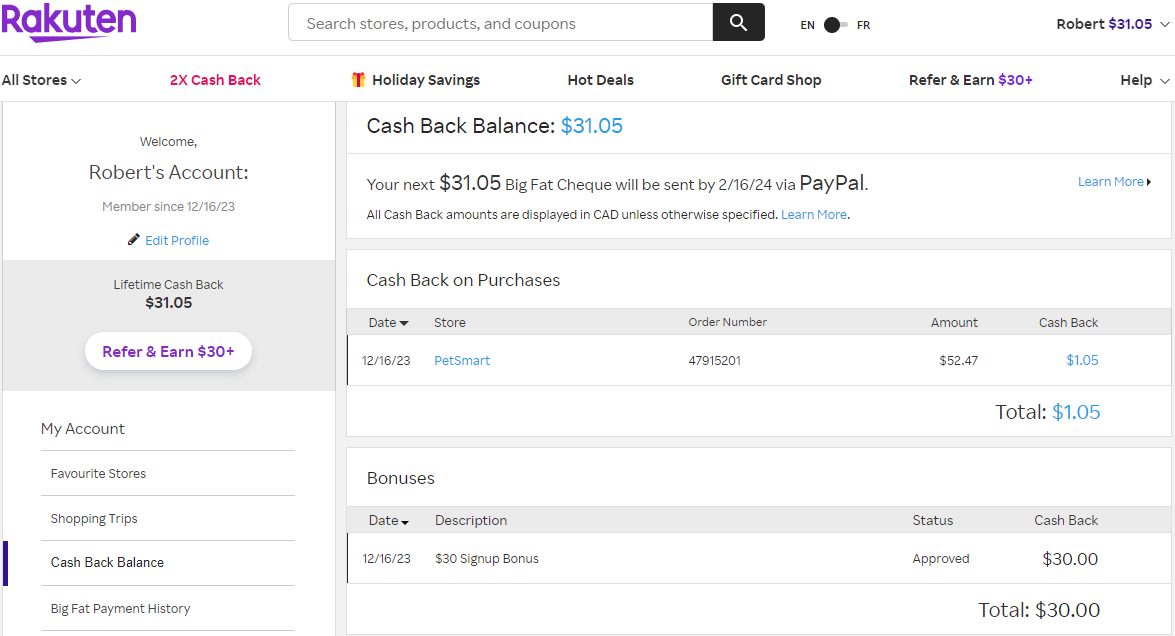Click the purchases Total: $1.05 text
This screenshot has width=1175, height=636.
coord(1048,412)
